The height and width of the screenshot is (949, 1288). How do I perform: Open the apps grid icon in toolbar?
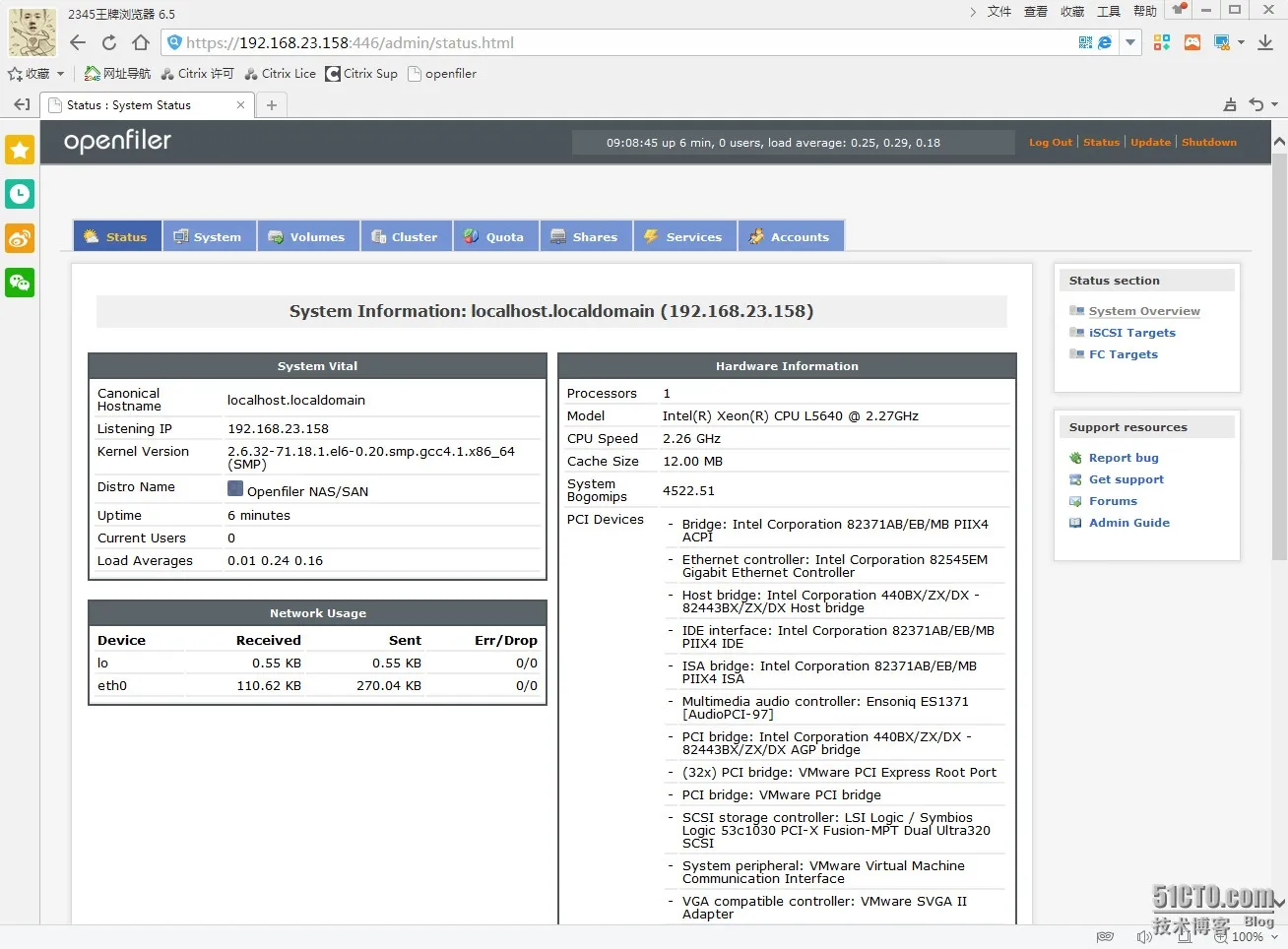click(1162, 42)
